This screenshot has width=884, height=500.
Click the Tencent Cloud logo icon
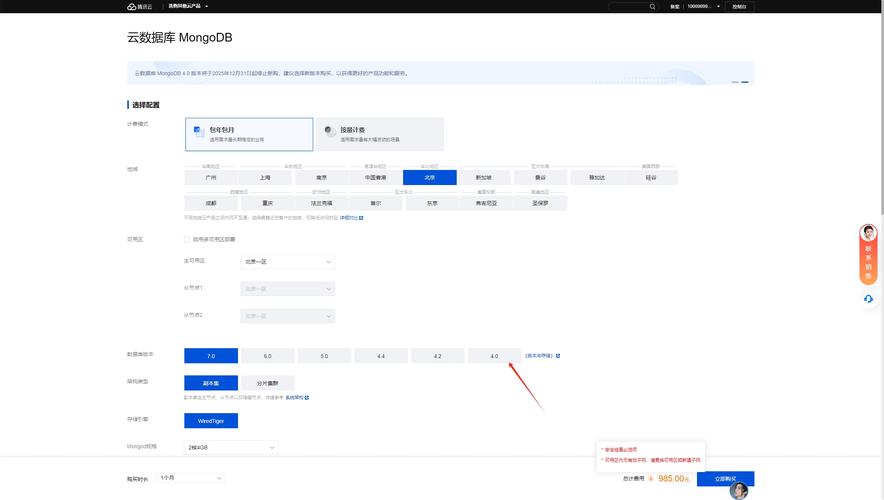tap(131, 6)
